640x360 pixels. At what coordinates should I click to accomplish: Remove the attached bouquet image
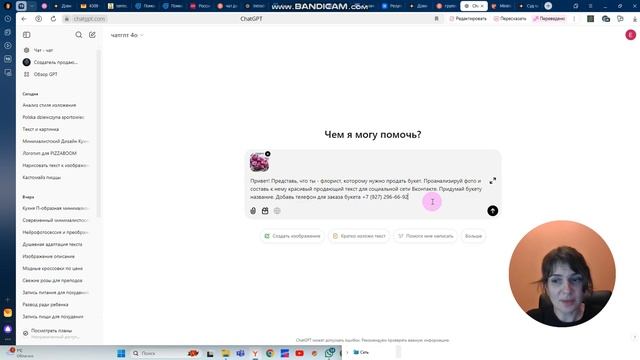pos(268,154)
